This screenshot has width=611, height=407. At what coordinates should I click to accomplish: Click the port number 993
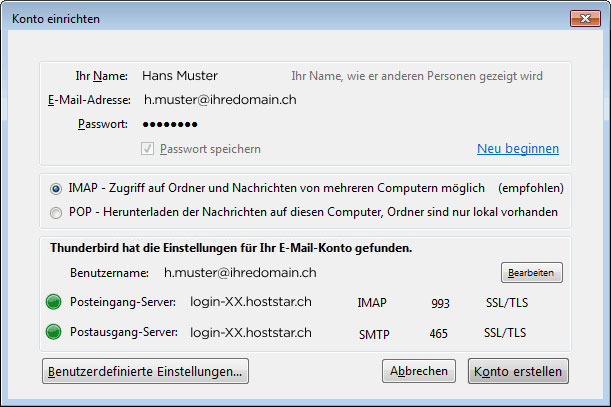coord(440,303)
